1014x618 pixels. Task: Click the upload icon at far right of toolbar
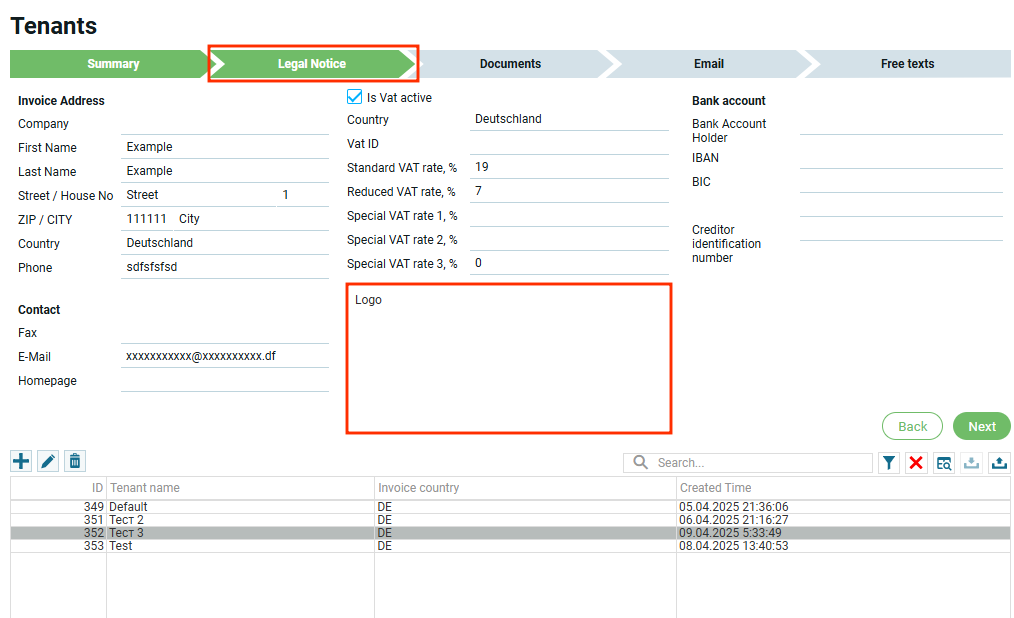[999, 463]
